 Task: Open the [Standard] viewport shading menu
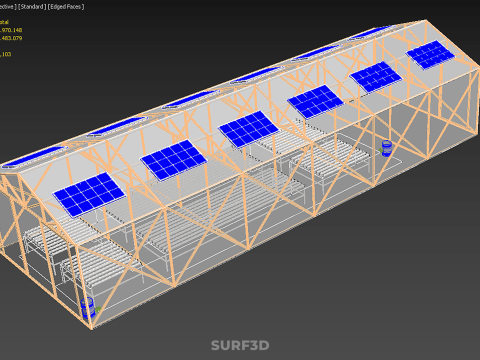pyautogui.click(x=32, y=7)
